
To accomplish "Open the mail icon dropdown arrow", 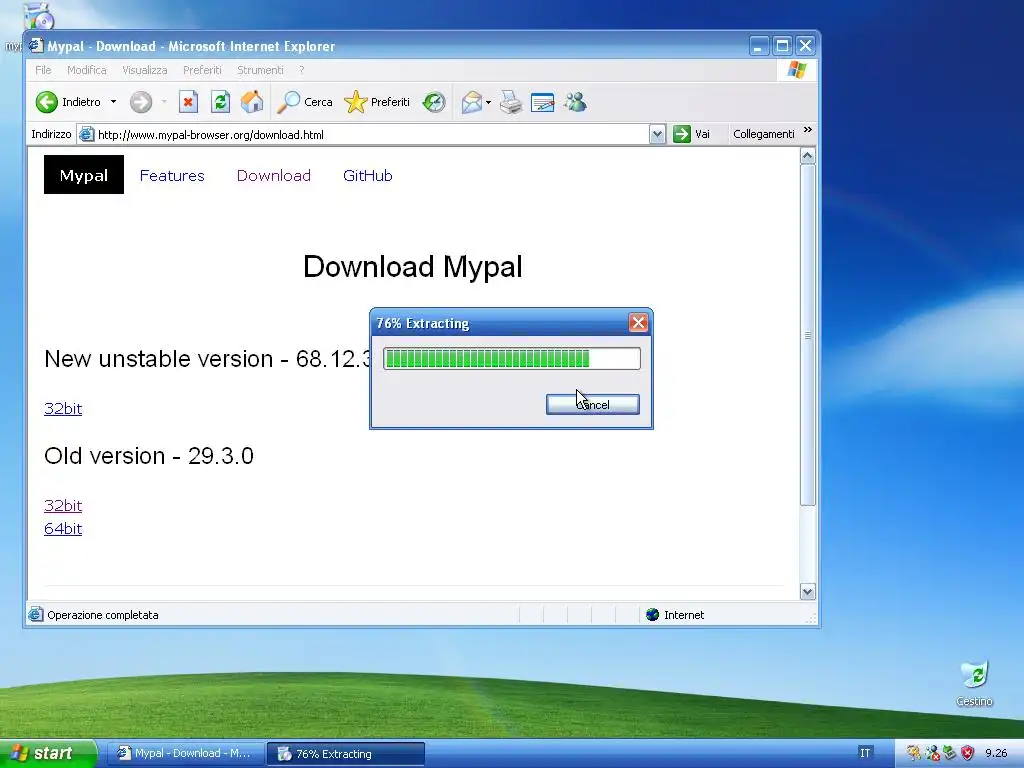I will (x=488, y=103).
